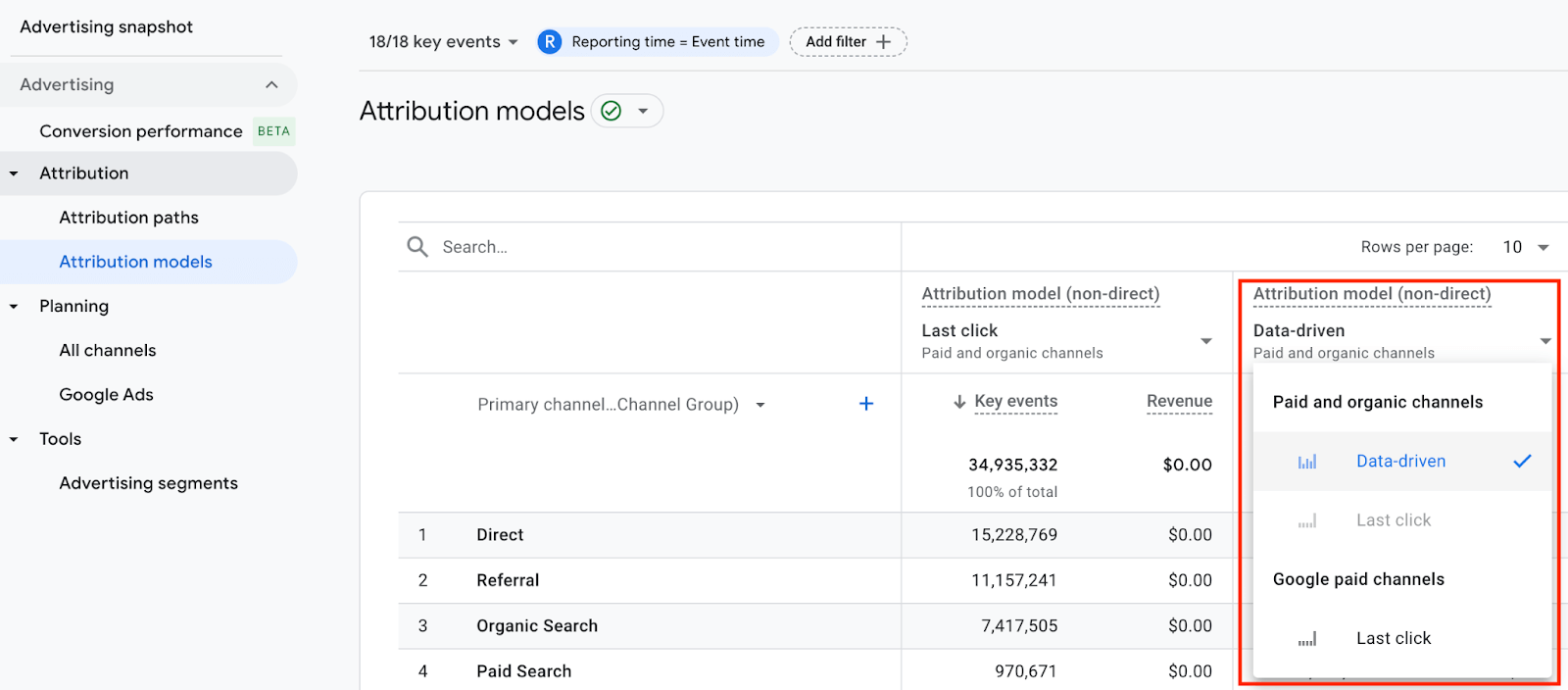Sort by Revenue column header

pyautogui.click(x=1179, y=402)
